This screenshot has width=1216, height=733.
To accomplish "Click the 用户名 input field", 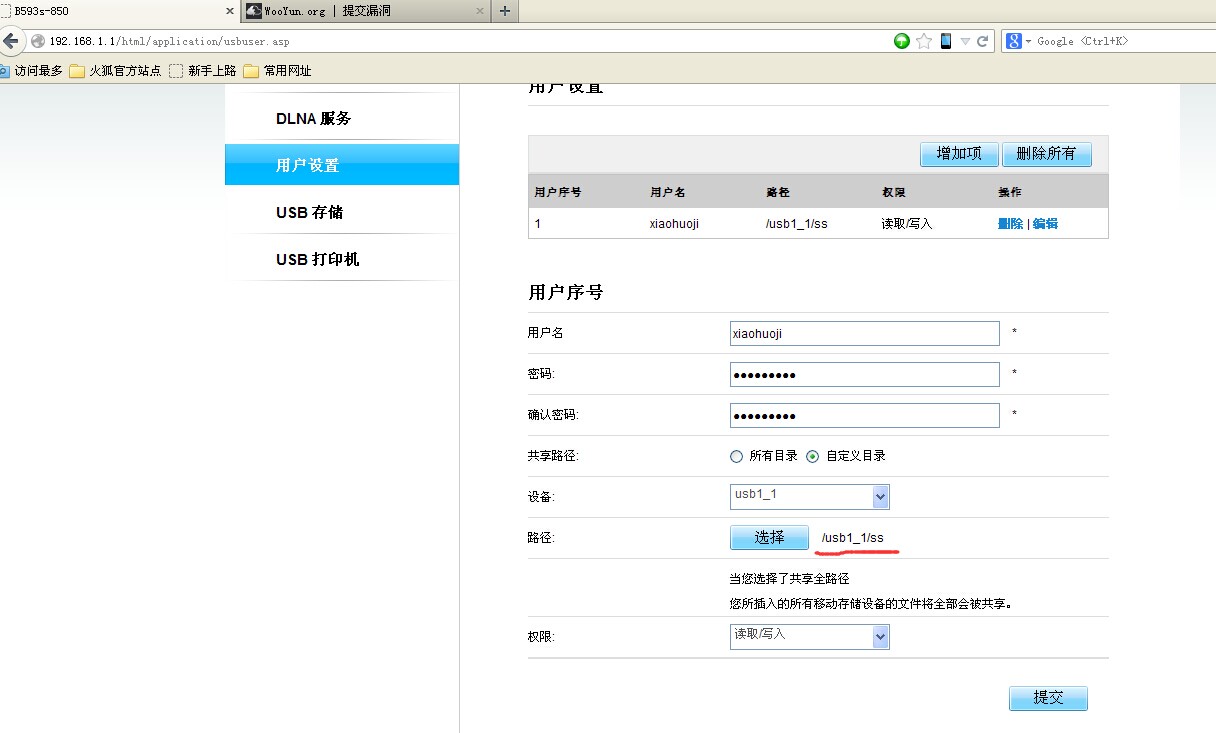I will tap(864, 333).
